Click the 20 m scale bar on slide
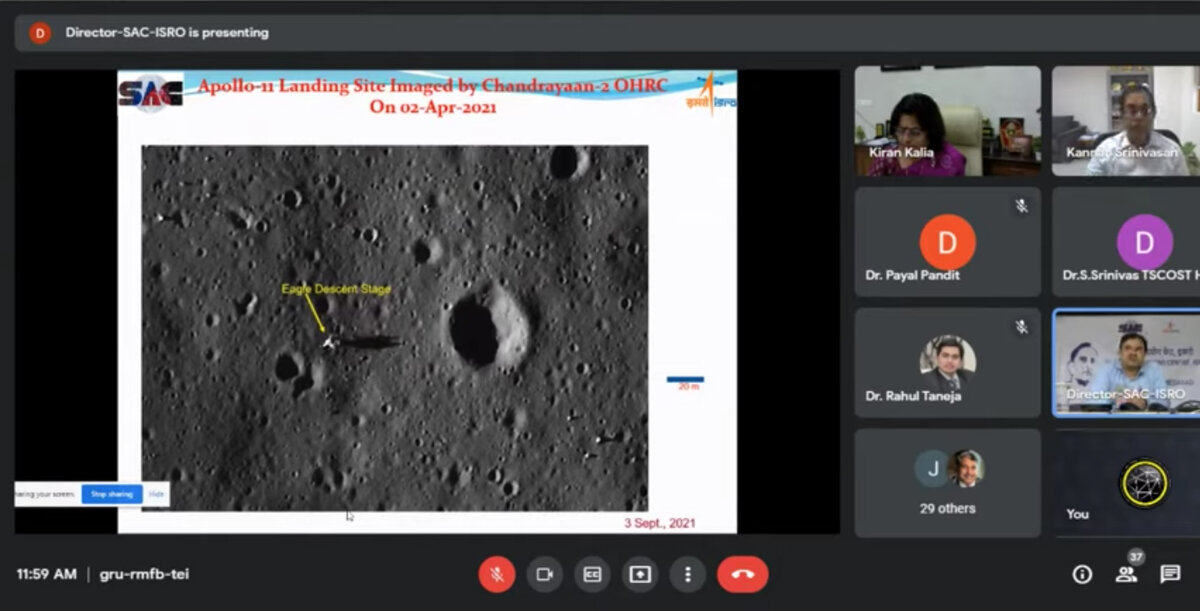Image resolution: width=1200 pixels, height=611 pixels. 685,382
